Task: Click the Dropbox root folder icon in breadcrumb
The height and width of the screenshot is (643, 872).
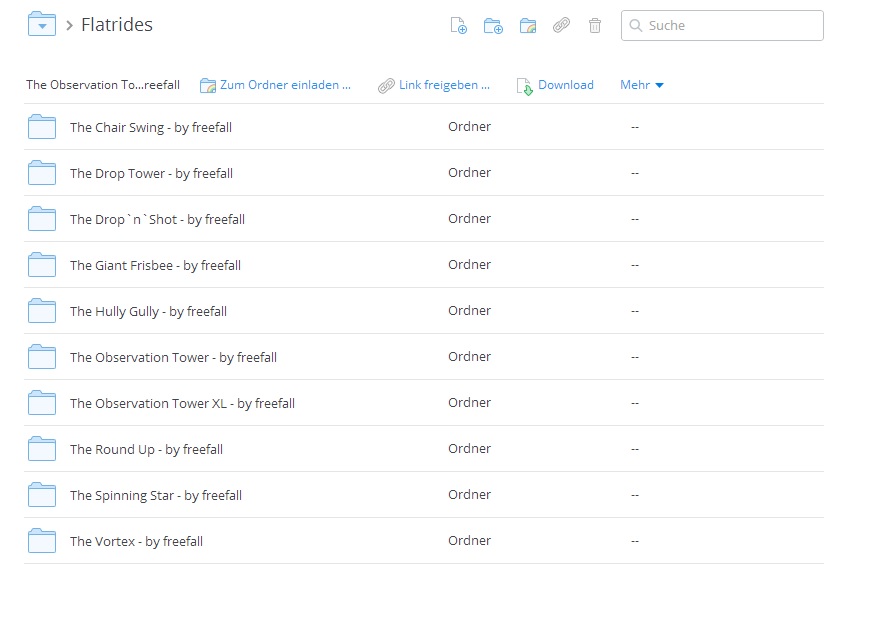Action: pos(41,25)
